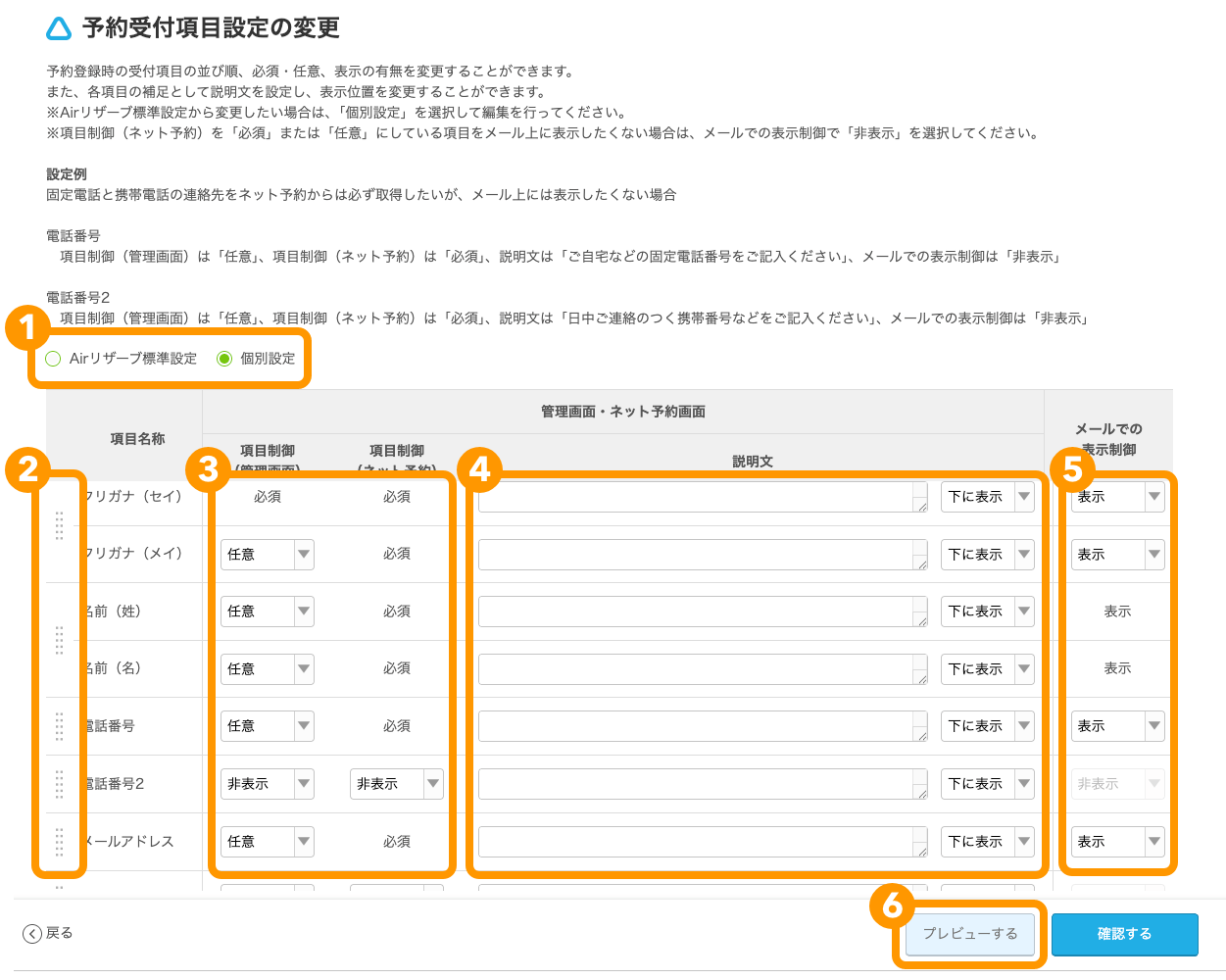This screenshot has height=980, width=1226.
Task: Open 下に表示 position dropdown for フリガナ（メイ）
Action: [x=988, y=555]
